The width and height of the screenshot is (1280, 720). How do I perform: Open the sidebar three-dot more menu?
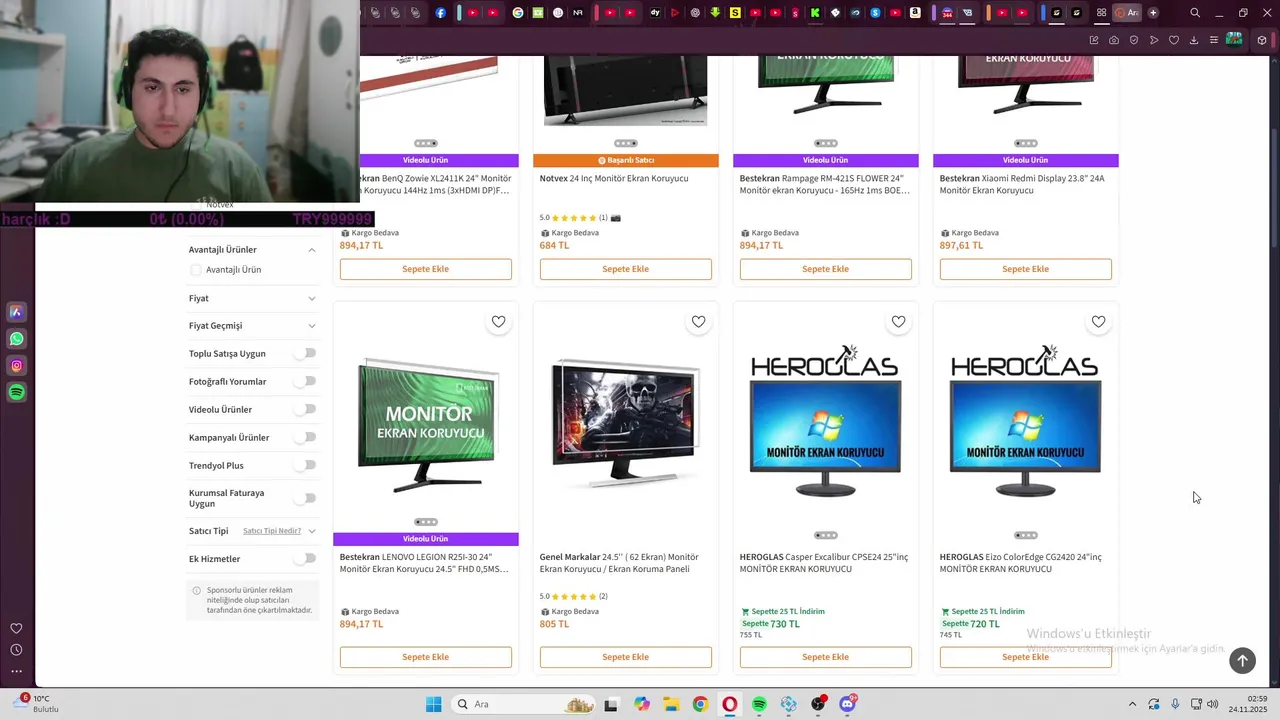[x=16, y=671]
